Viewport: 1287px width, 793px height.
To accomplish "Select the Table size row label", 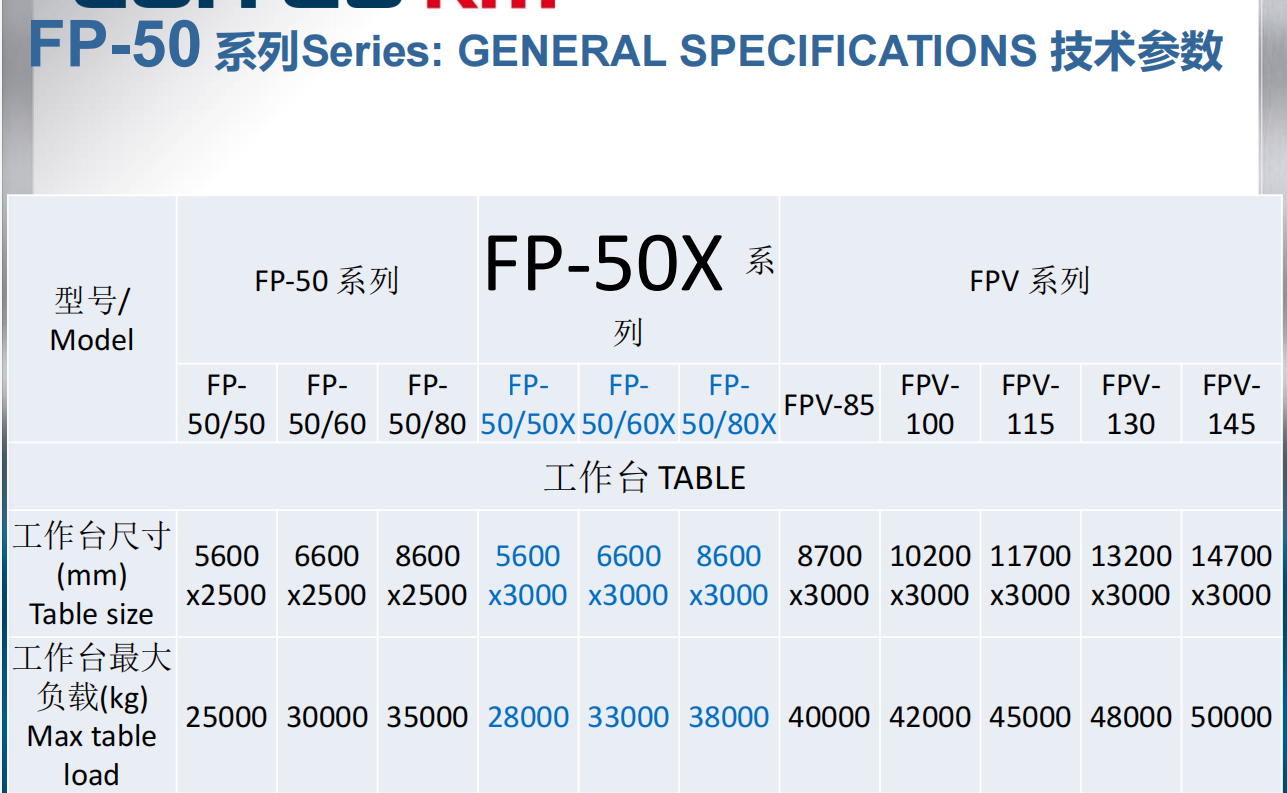I will [92, 575].
